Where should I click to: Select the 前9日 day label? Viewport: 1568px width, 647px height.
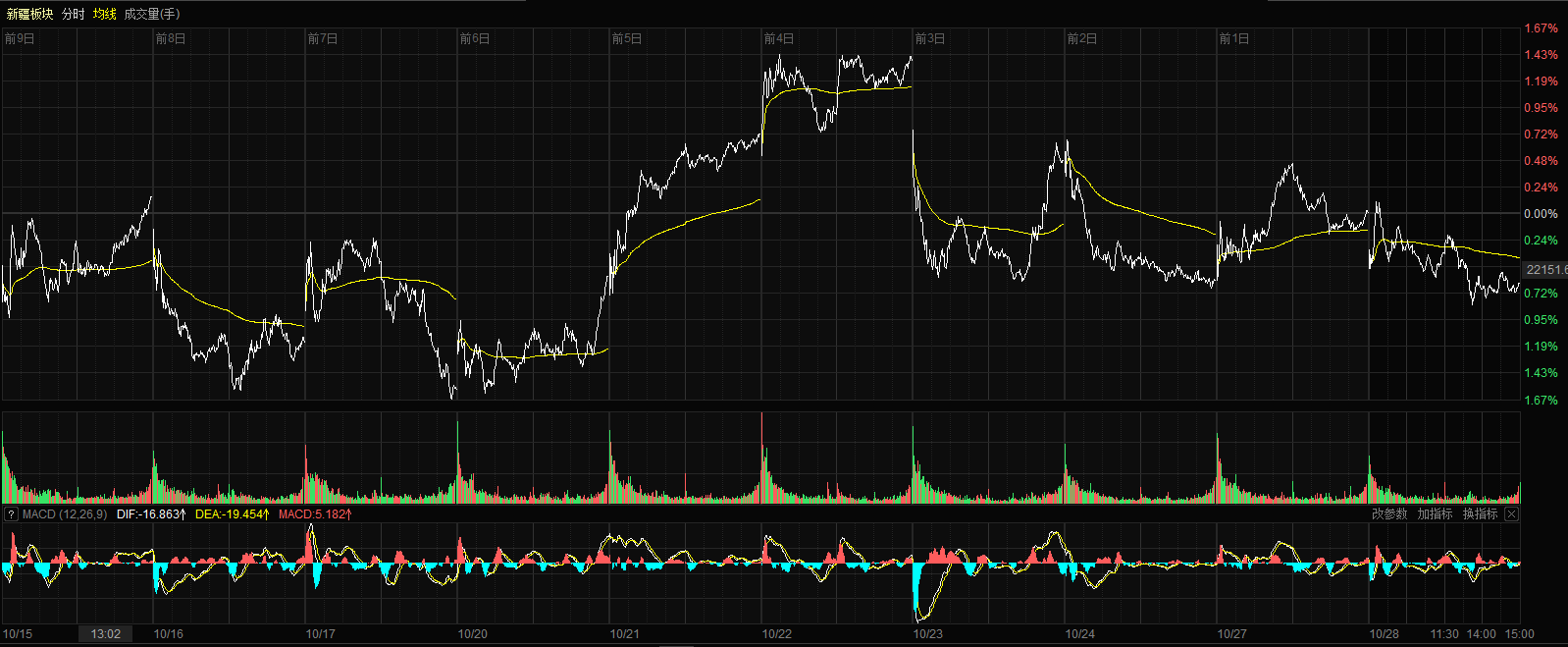20,38
